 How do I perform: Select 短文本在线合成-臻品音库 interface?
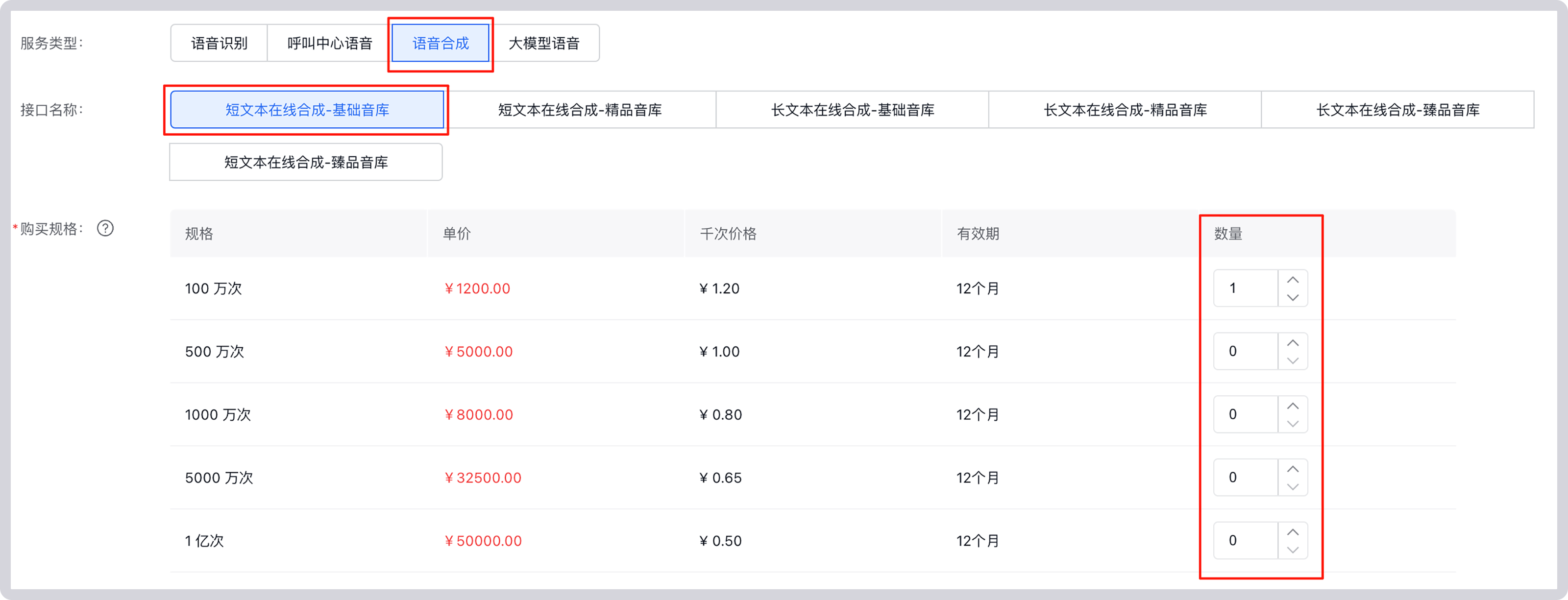(306, 162)
